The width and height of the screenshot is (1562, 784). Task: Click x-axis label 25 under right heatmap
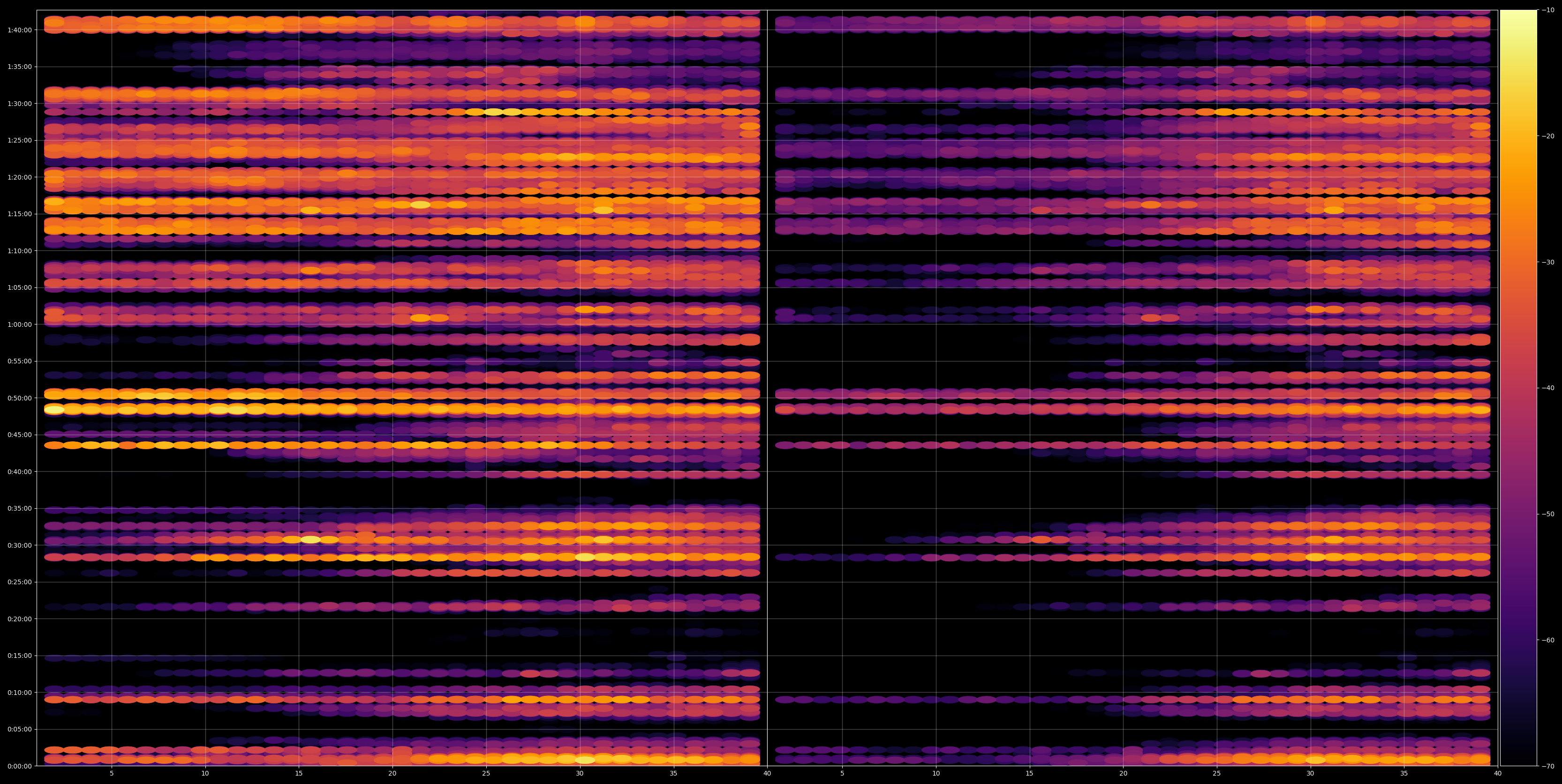coord(1217,774)
